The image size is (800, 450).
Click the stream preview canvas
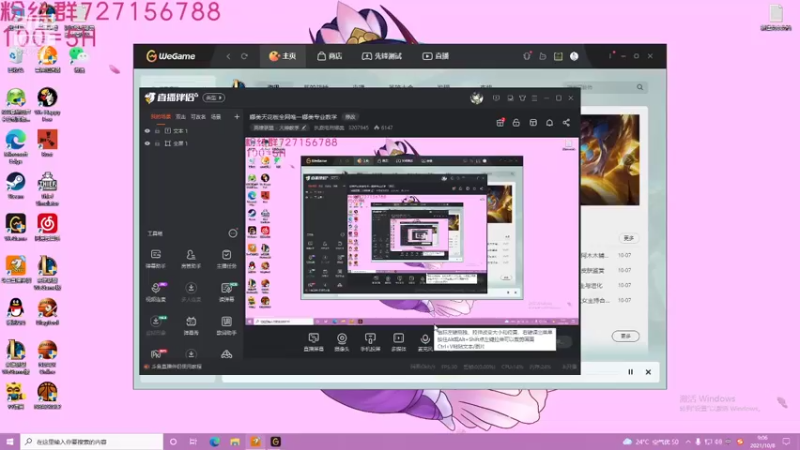click(412, 231)
